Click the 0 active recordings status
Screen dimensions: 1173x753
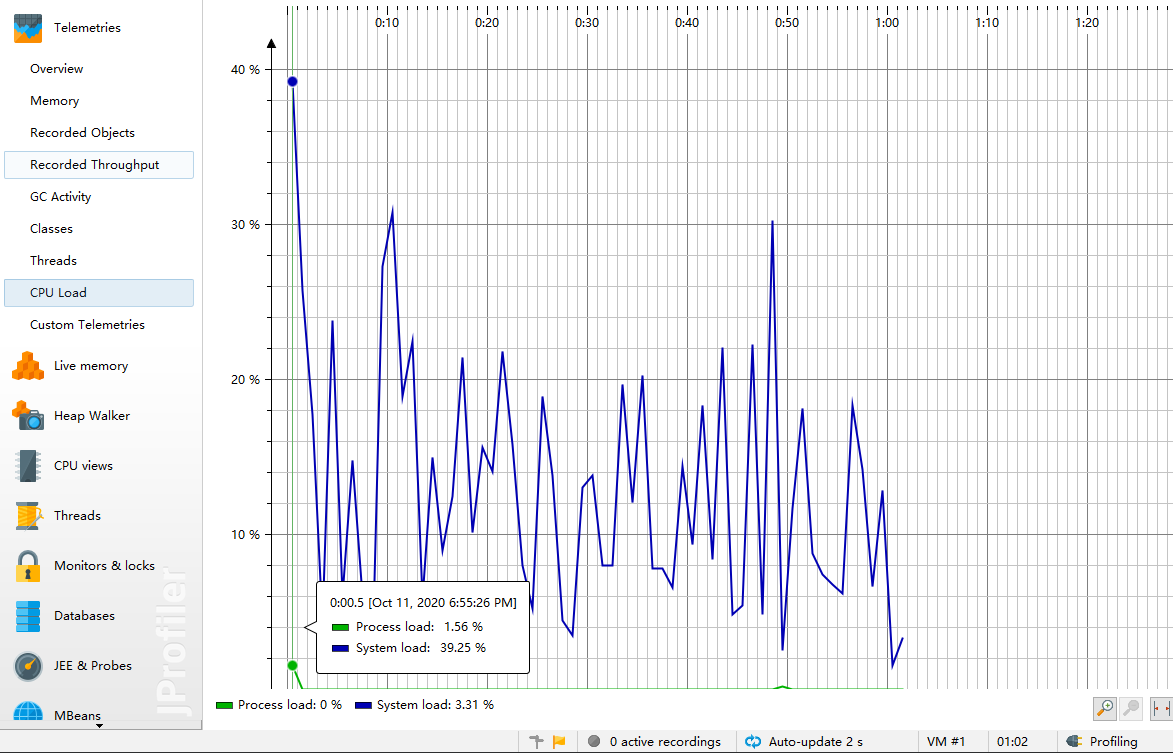point(654,741)
